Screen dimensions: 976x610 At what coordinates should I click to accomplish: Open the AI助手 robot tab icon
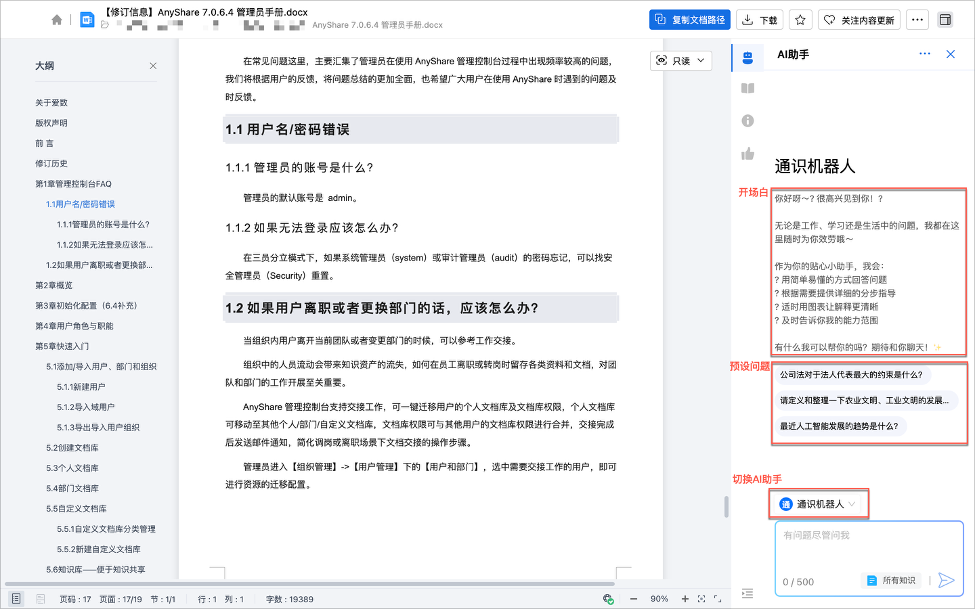pyautogui.click(x=748, y=58)
